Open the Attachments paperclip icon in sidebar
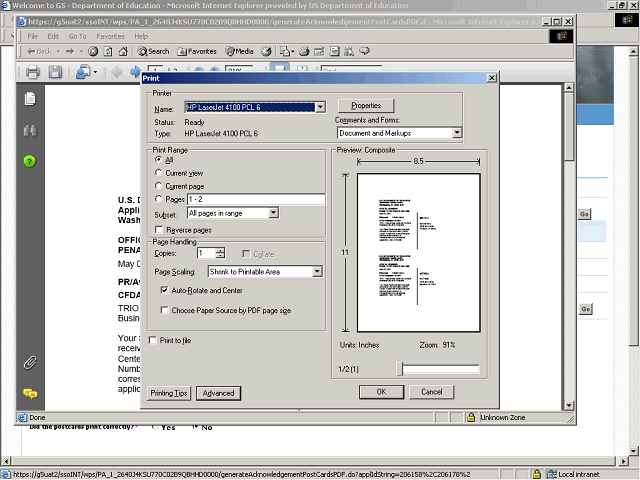 (30, 362)
